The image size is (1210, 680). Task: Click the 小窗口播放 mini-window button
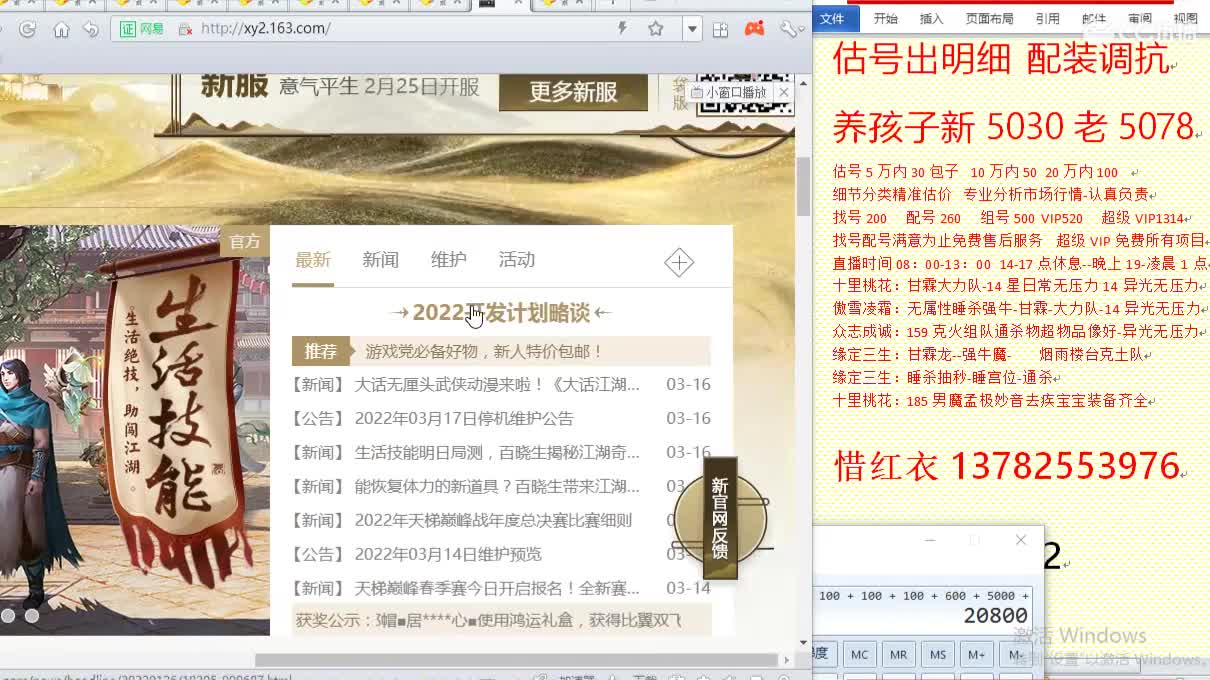(729, 92)
